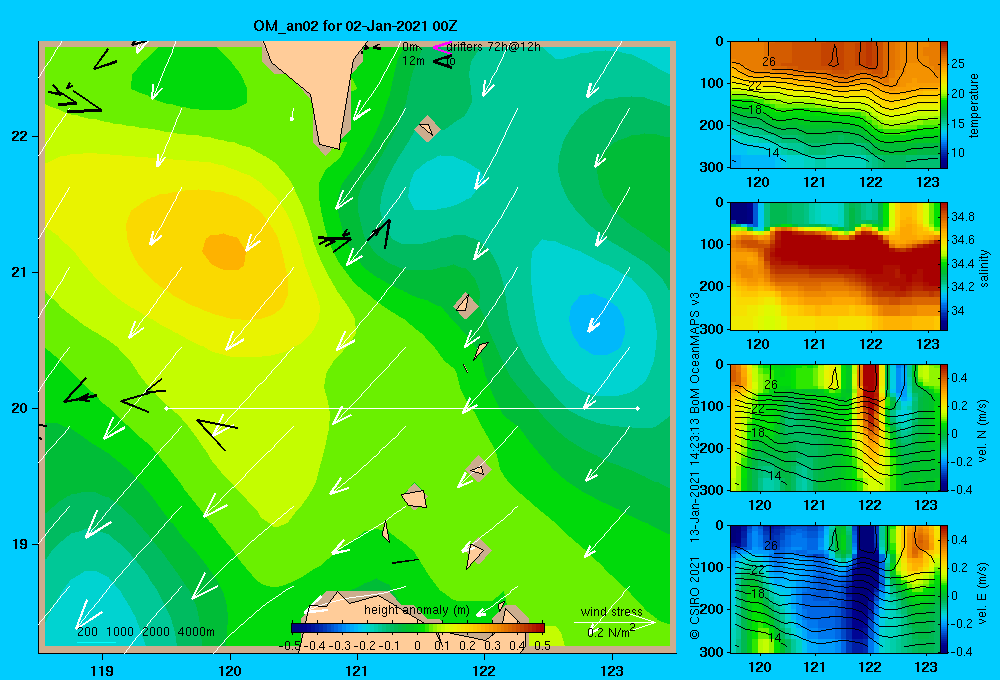The height and width of the screenshot is (680, 1000).
Task: Click the west endpoint of the white transect line
Action: [x=166, y=408]
